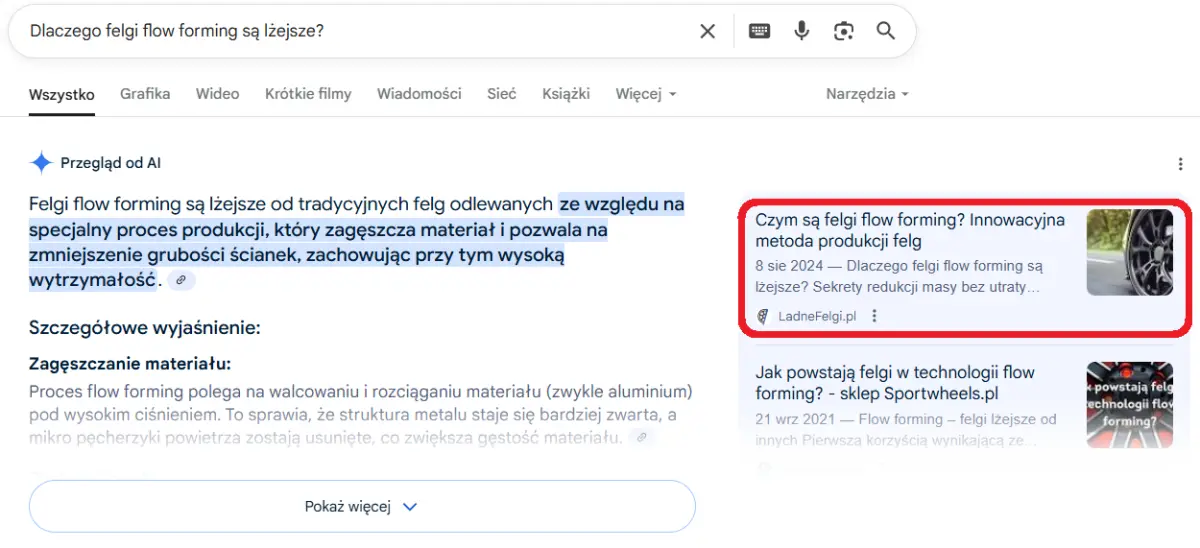This screenshot has height=548, width=1200.
Task: Open 'Czym są felgi flow forming?' article
Action: tap(909, 230)
